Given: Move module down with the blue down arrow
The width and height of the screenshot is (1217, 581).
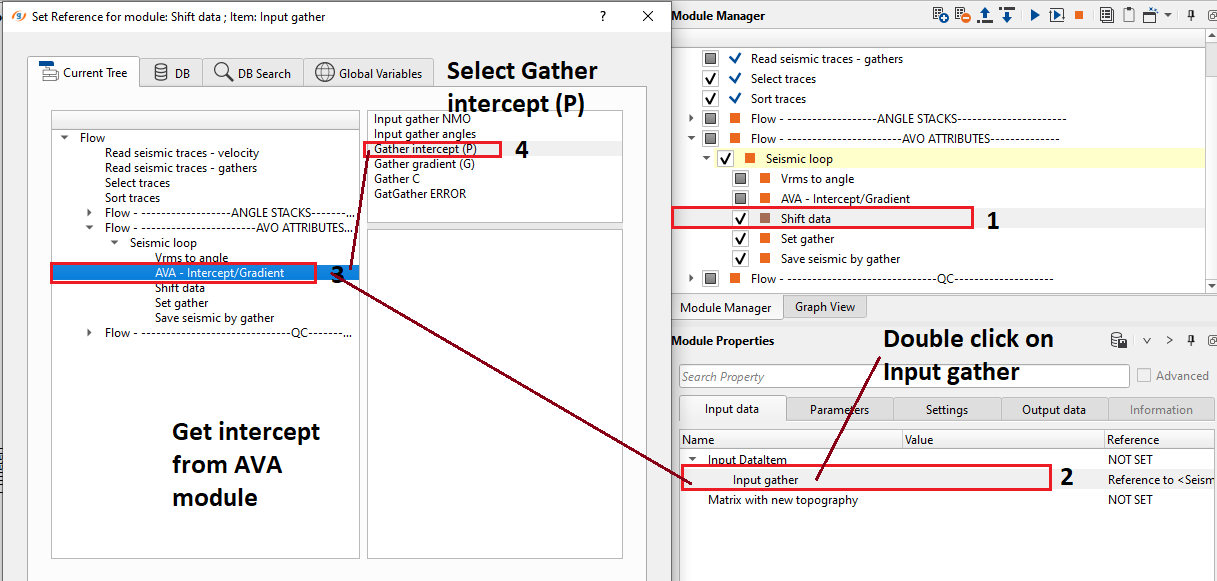Looking at the screenshot, I should tap(1007, 15).
